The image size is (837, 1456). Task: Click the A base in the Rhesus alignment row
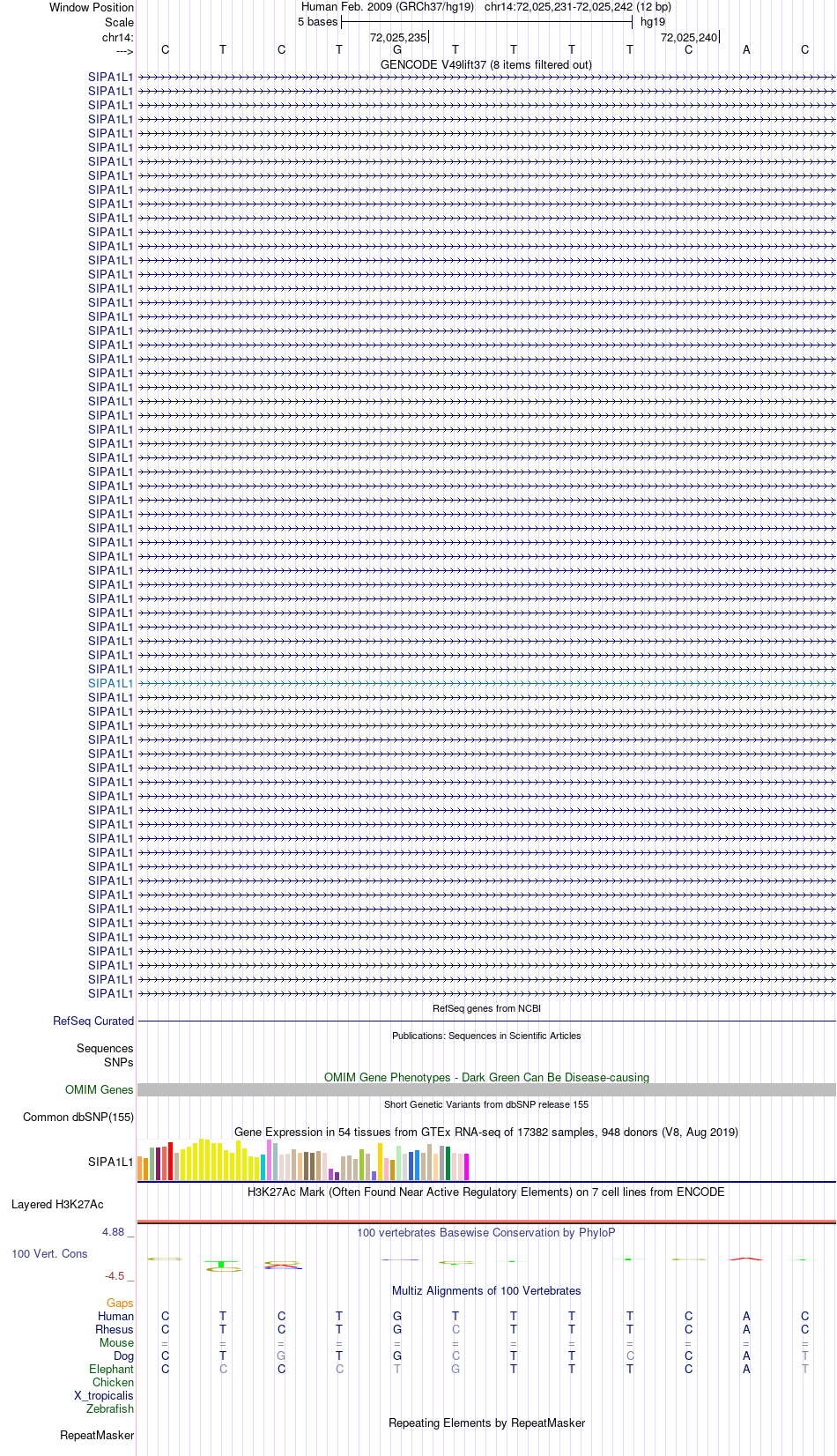coord(746,1330)
